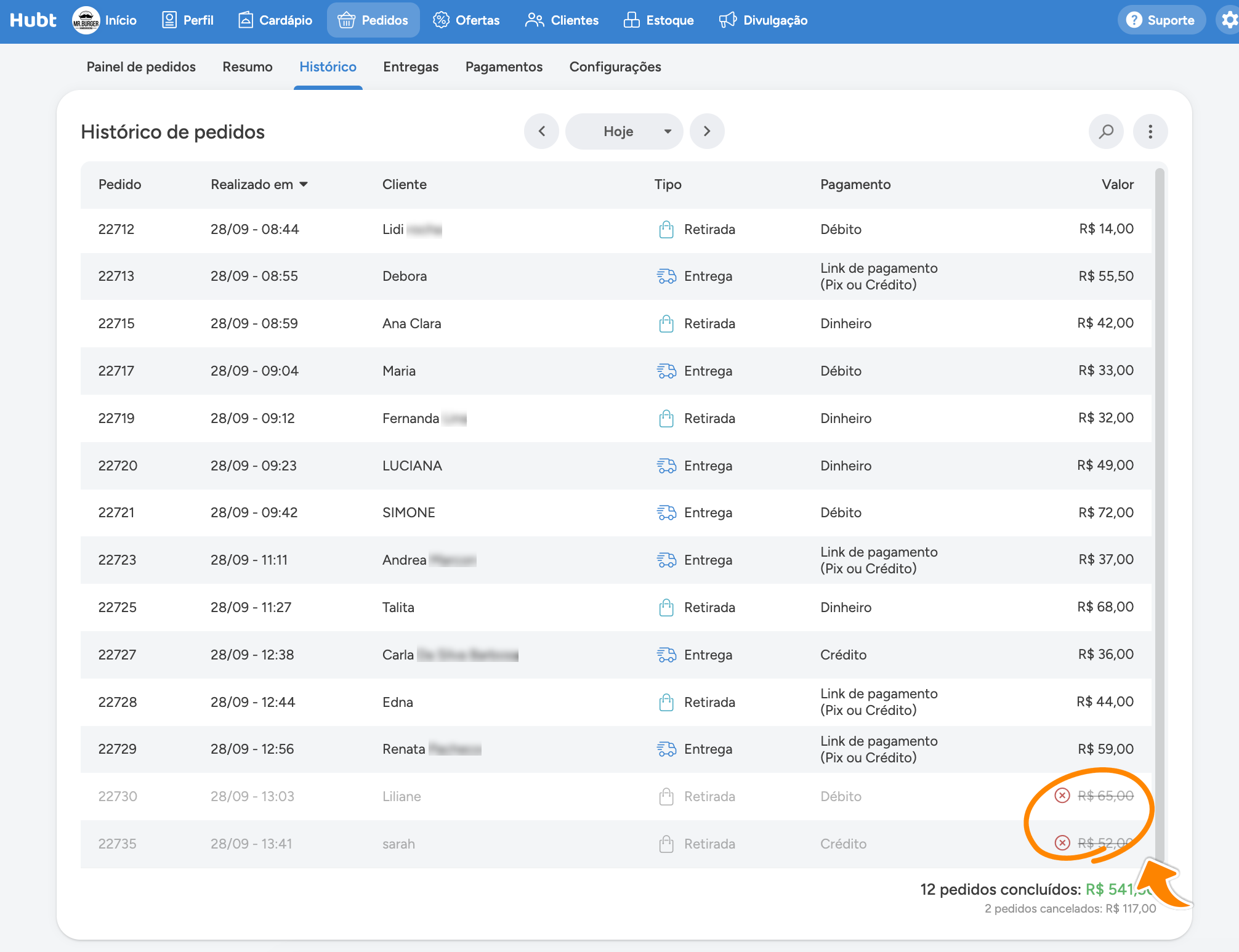Open the Cardápio menu item

pyautogui.click(x=275, y=20)
